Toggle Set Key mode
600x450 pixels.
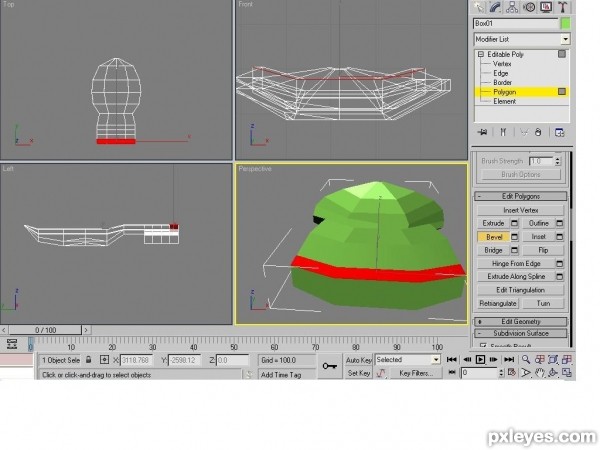pos(359,373)
